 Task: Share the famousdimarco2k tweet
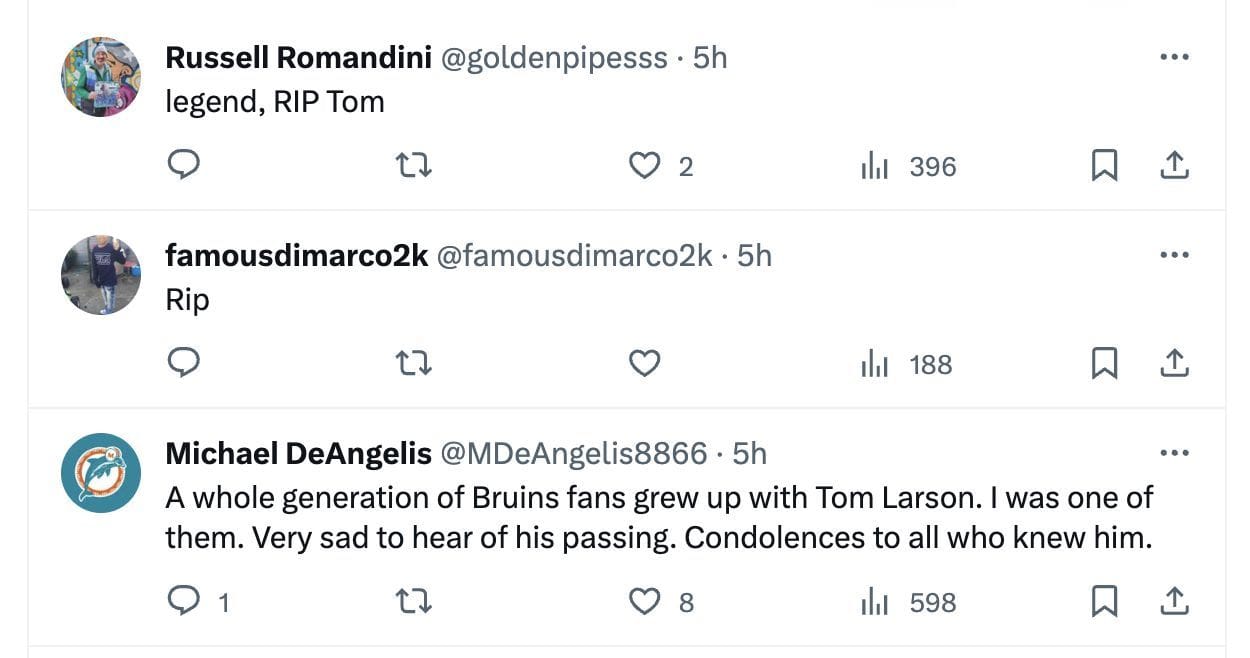point(1174,363)
